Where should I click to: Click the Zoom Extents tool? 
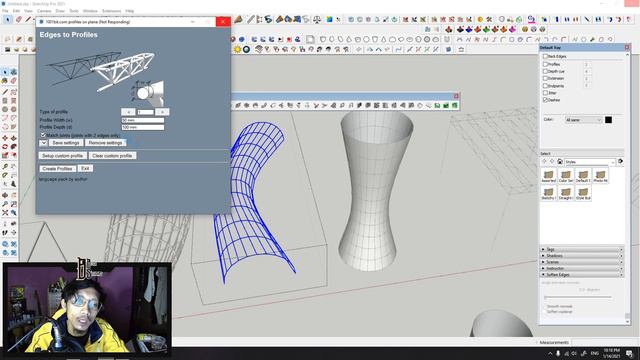coord(5,213)
